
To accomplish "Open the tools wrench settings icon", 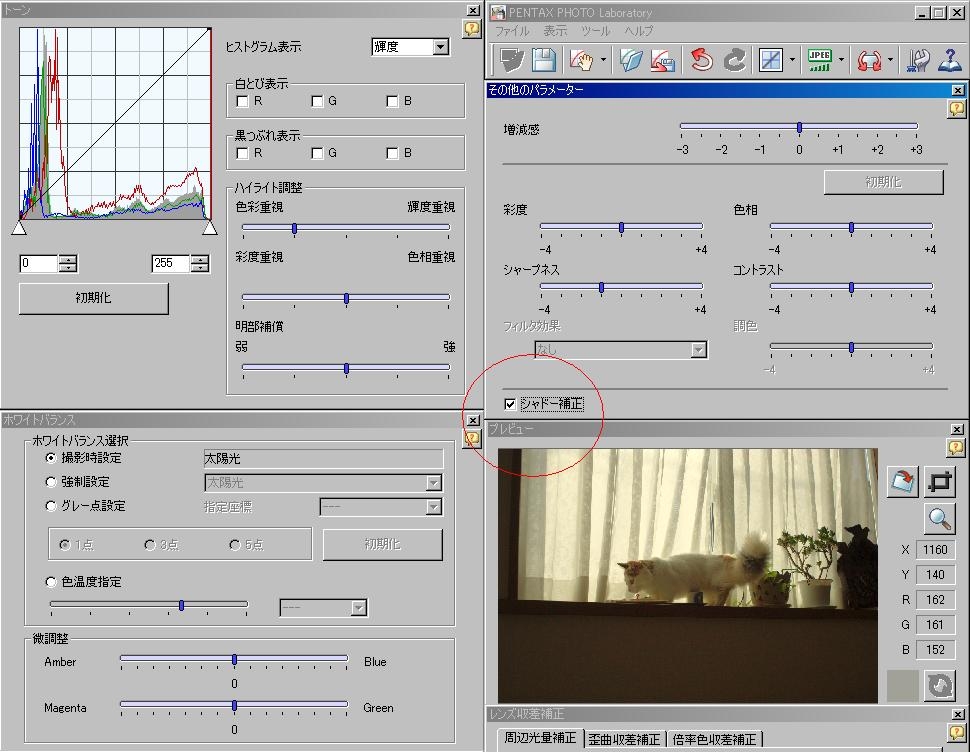I will [918, 60].
